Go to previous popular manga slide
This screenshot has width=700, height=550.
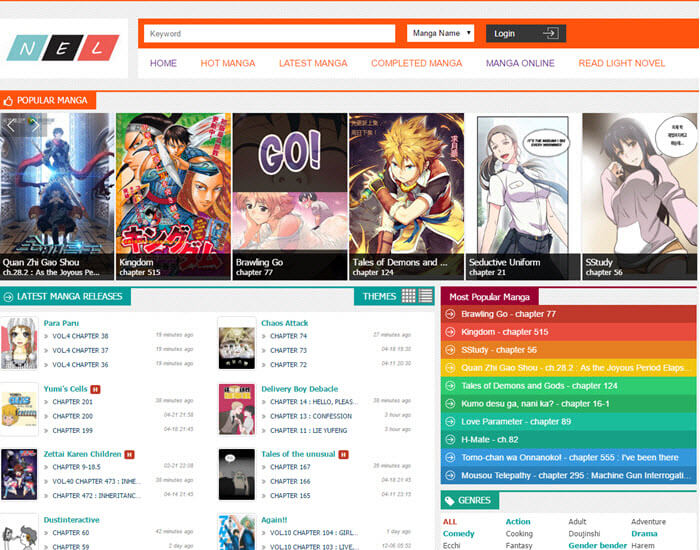click(11, 125)
